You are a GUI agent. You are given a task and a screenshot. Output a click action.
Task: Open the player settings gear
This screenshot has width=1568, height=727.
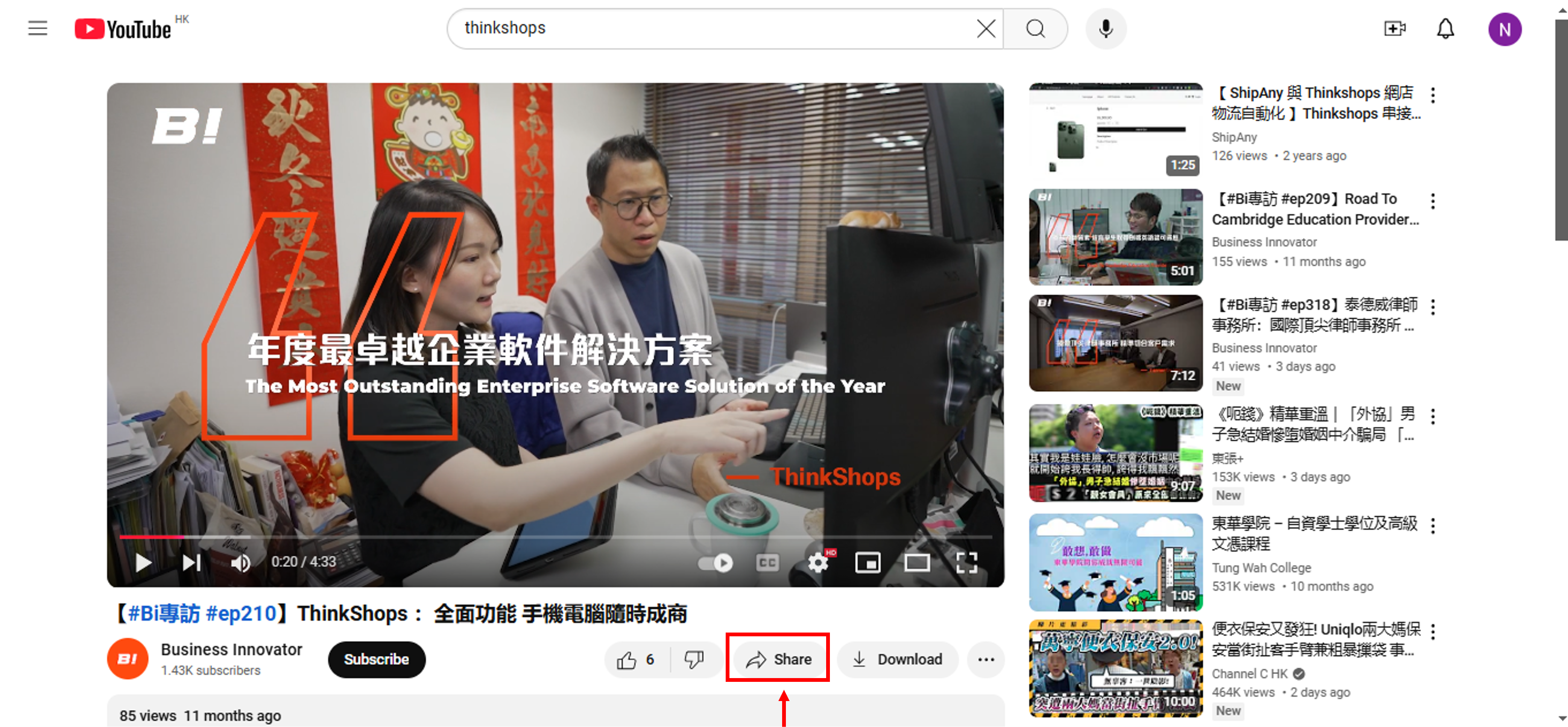pos(818,562)
